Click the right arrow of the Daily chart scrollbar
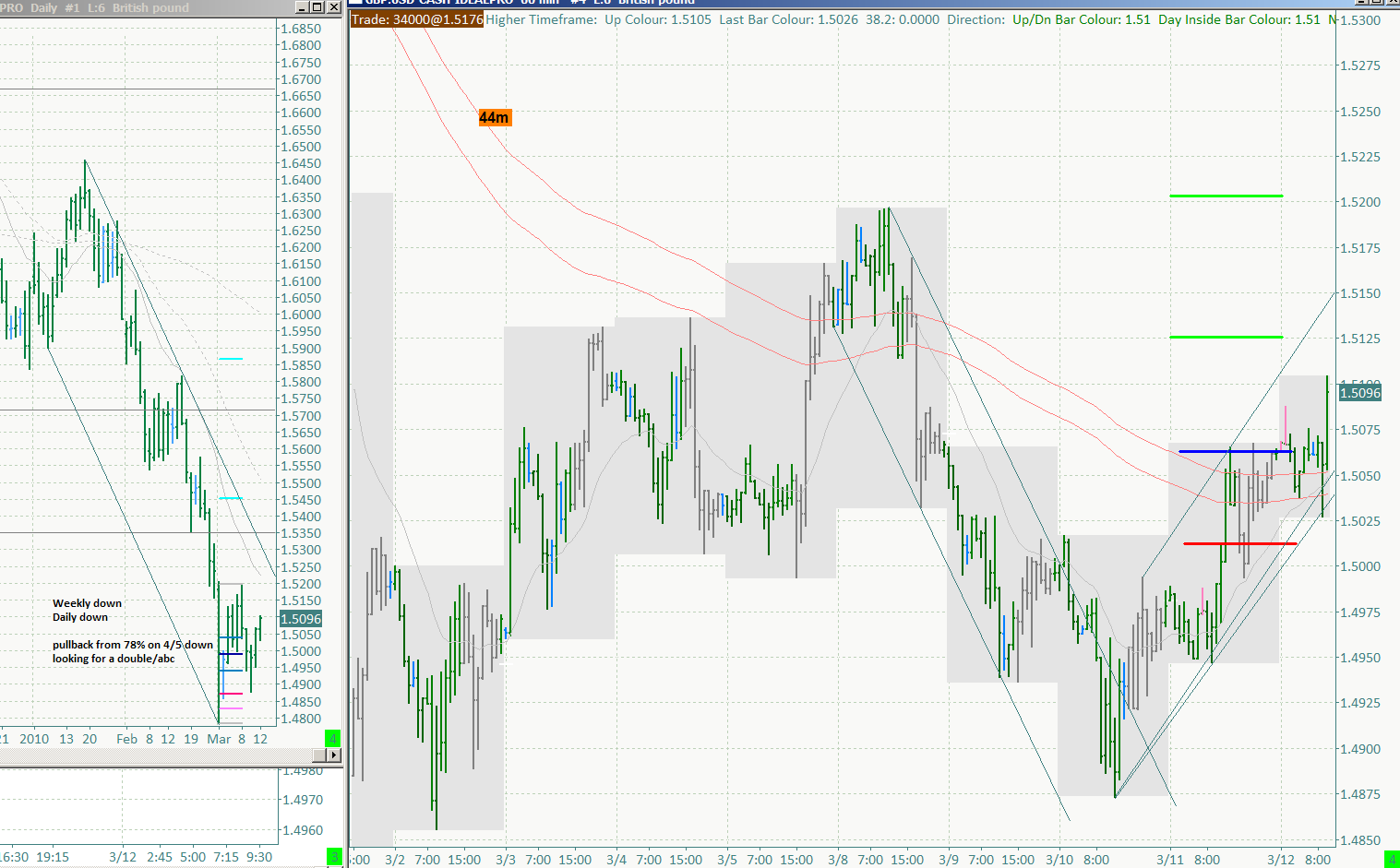 334,755
